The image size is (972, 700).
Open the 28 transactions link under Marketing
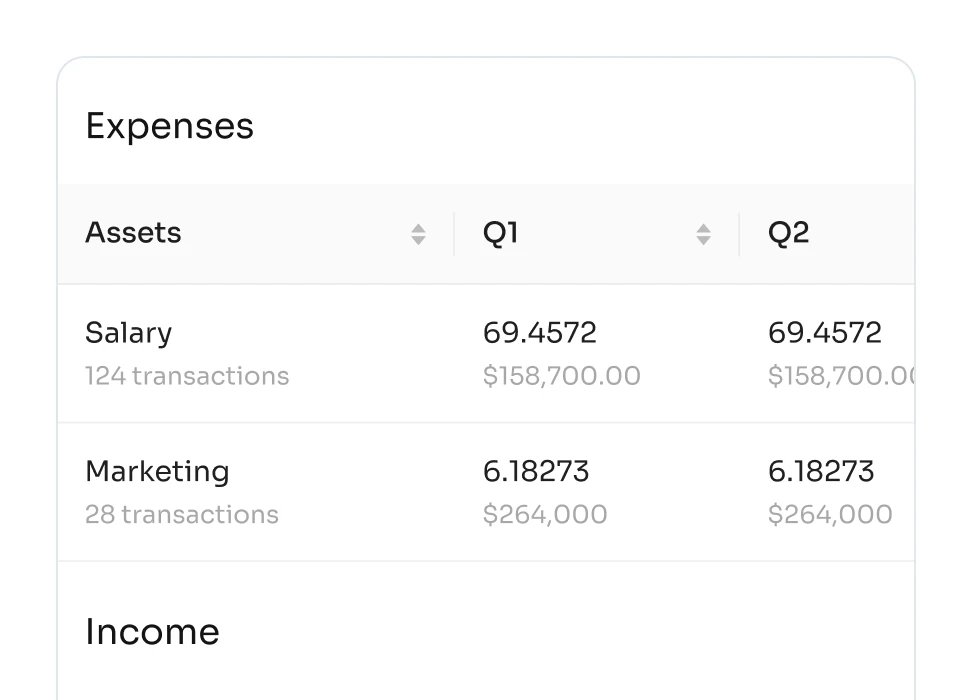pyautogui.click(x=182, y=514)
